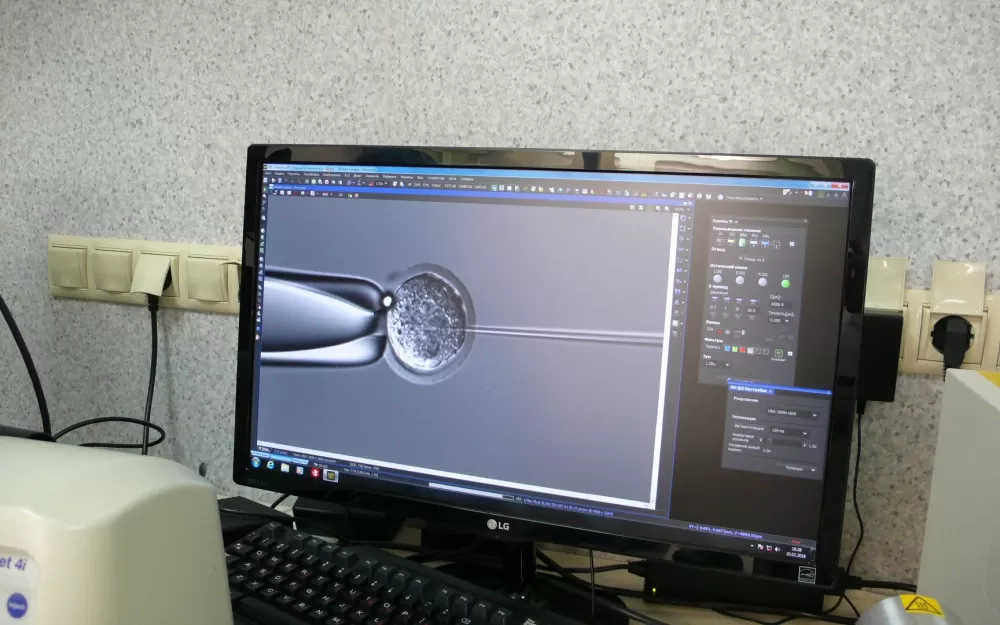Start live capture with the play toolbar icon
Viewport: 1000px width, 625px height.
274,180
